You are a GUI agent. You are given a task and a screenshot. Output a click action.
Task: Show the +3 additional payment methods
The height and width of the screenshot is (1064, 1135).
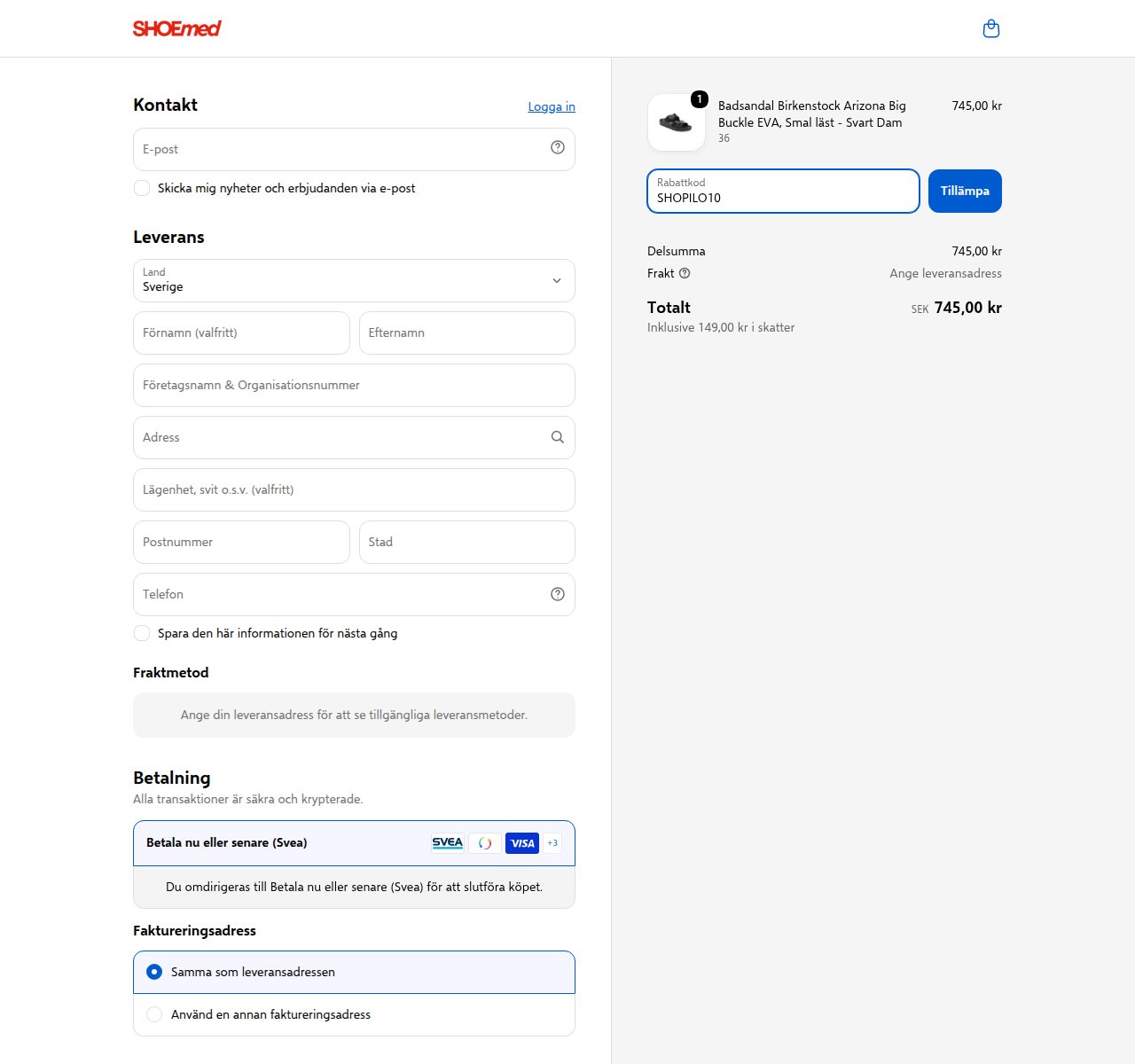click(552, 843)
